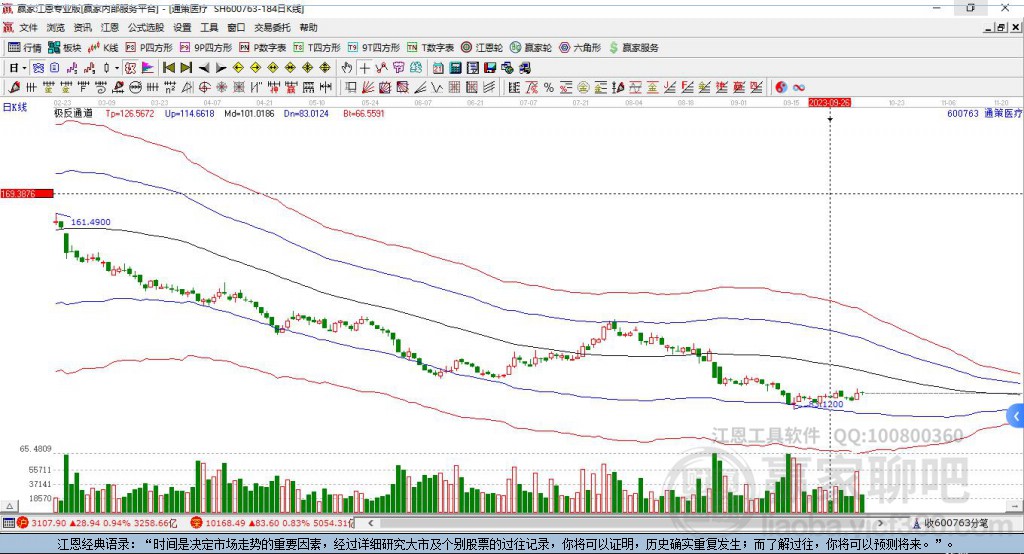Click the blue side panel expander arrow
Screen dimensions: 1024x554
click(1016, 416)
